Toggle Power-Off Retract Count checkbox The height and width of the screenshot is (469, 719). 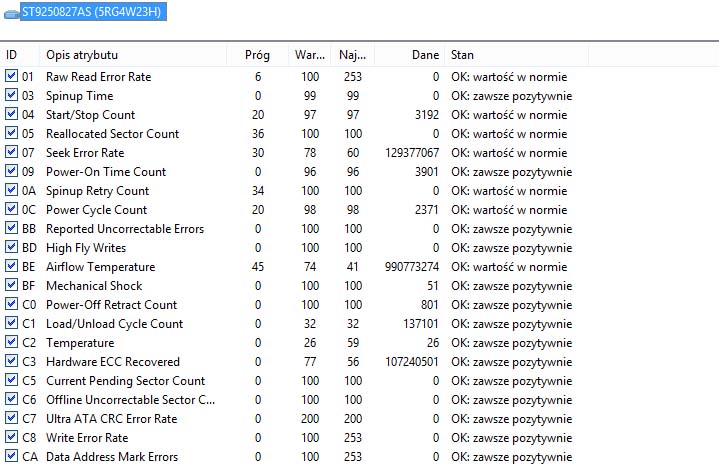point(11,304)
